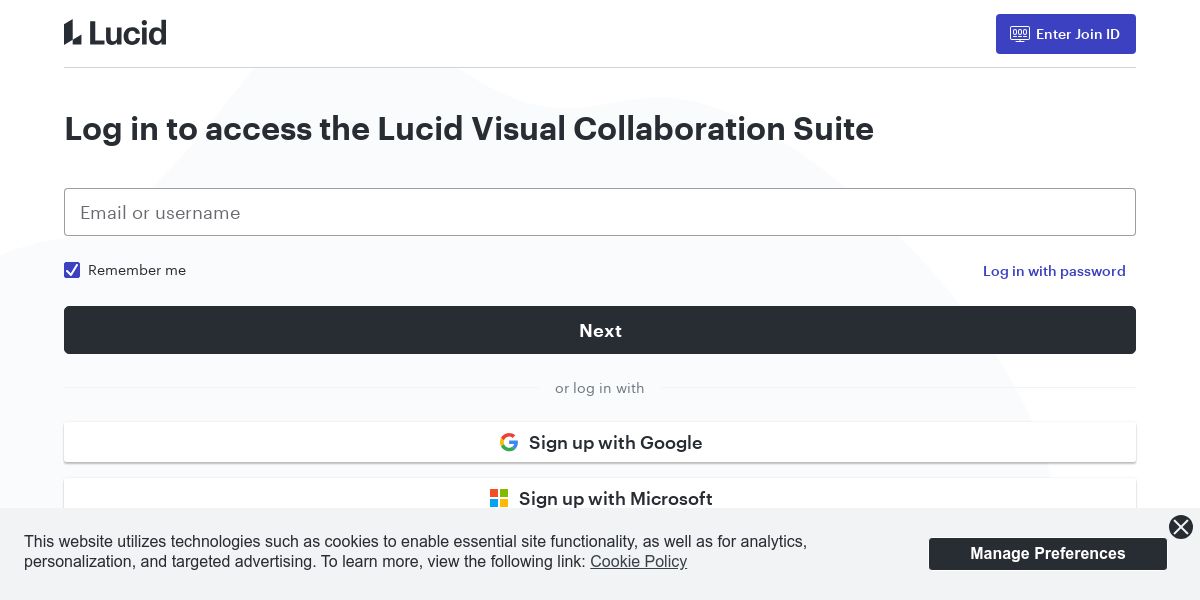Open the Log in with password link

tap(1054, 271)
